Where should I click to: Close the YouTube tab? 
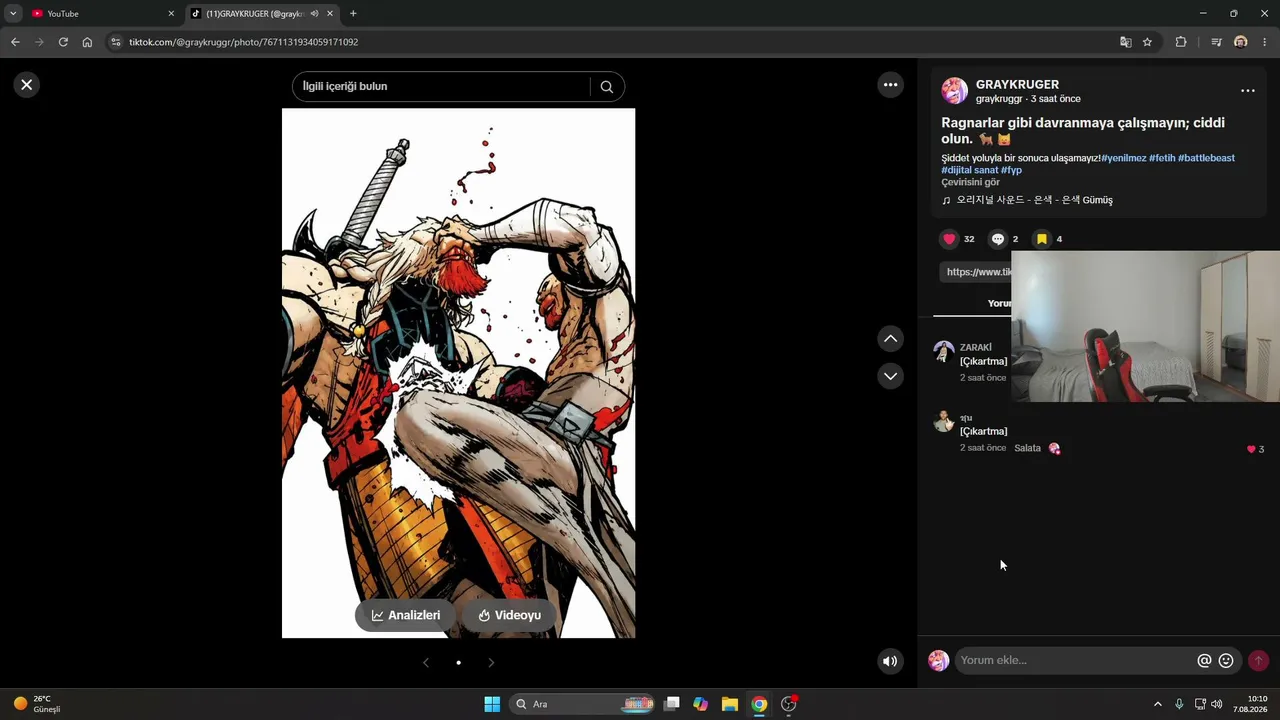tap(171, 14)
